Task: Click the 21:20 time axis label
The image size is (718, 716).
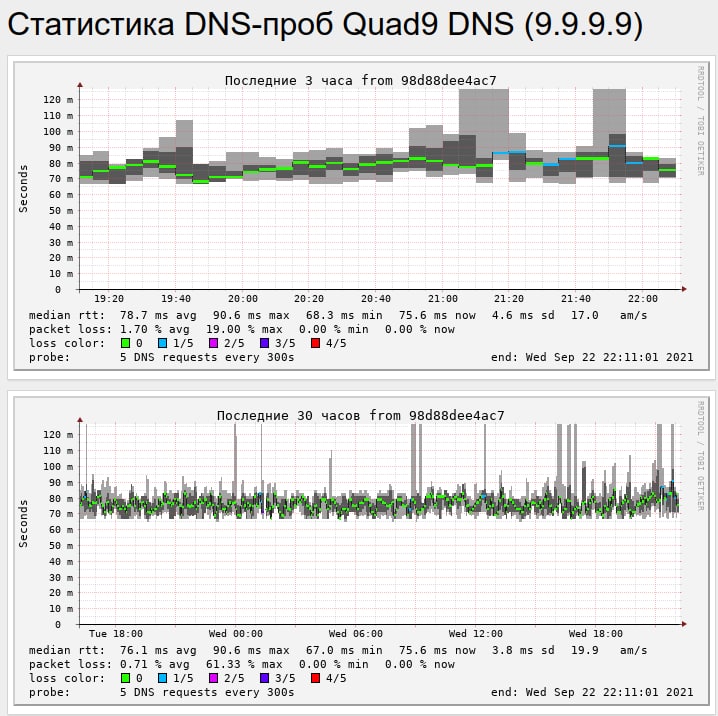Action: (509, 299)
